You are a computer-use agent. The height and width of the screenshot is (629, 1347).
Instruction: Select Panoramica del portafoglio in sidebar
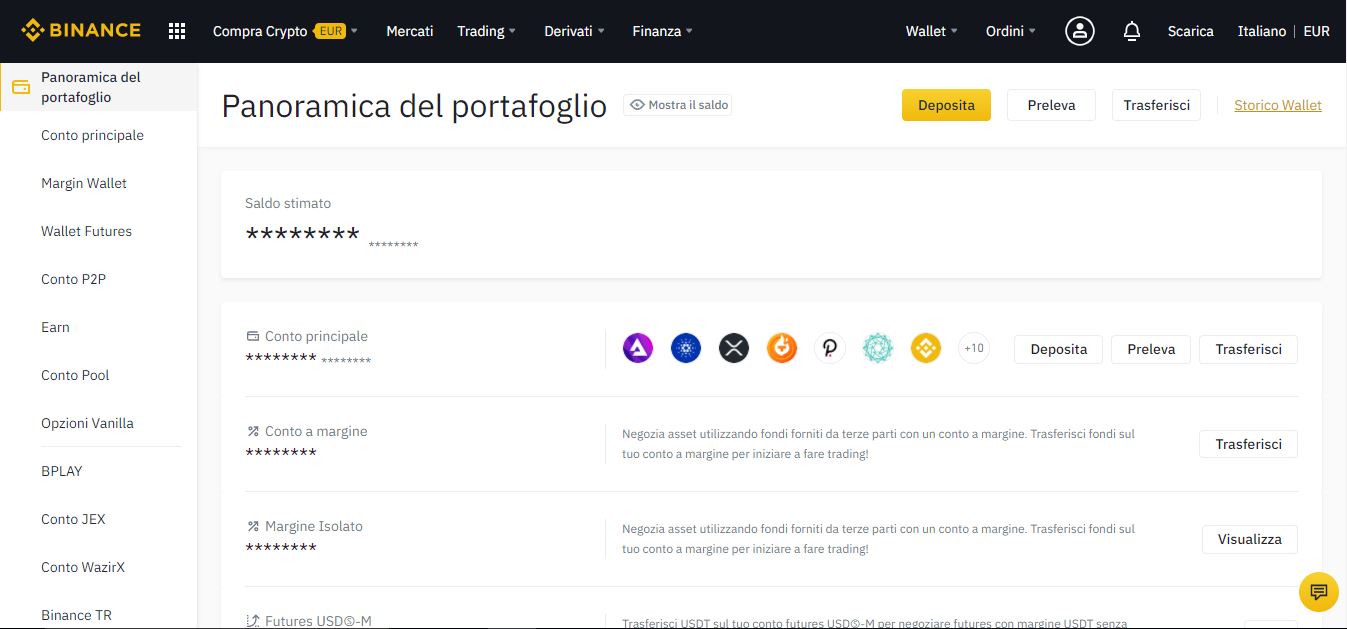[99, 87]
